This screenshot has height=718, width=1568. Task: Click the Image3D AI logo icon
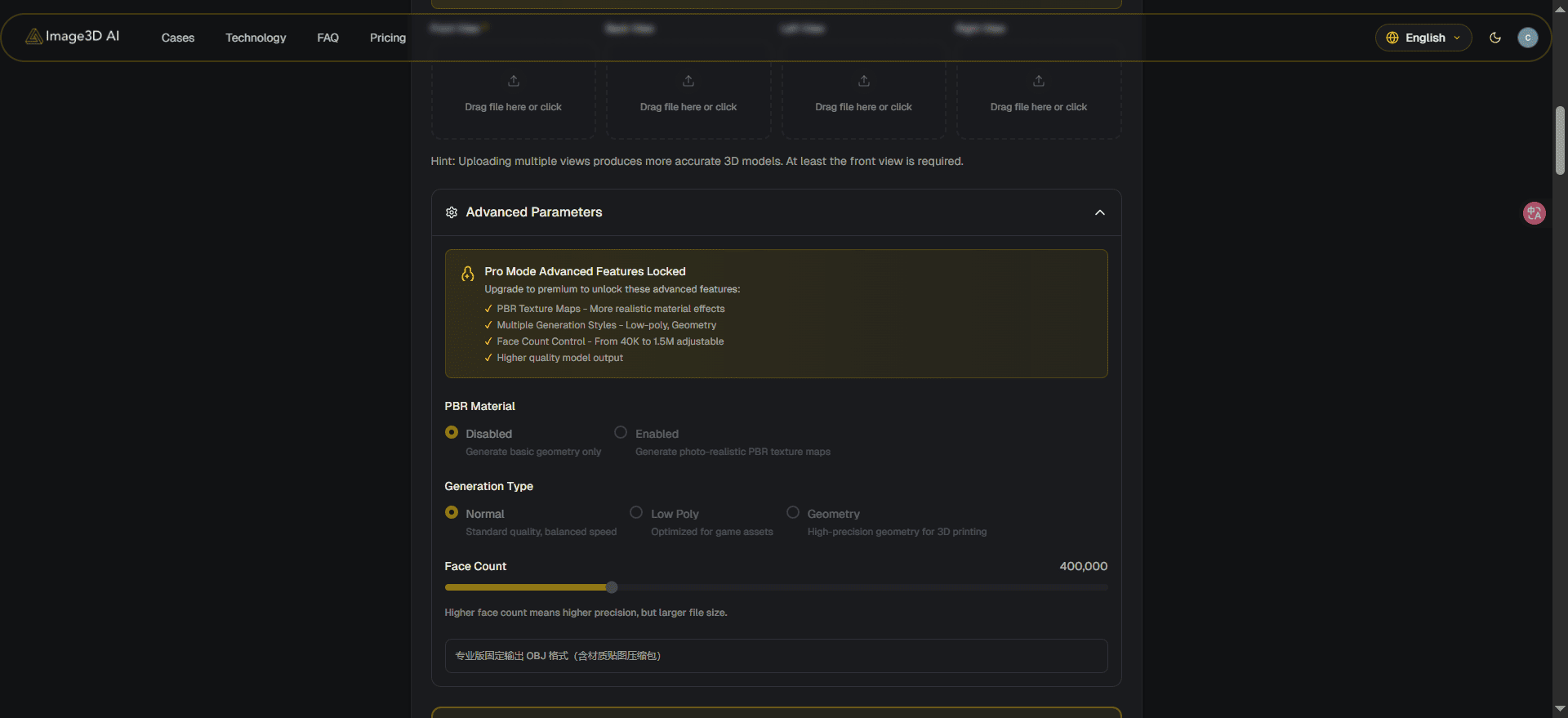[x=33, y=36]
